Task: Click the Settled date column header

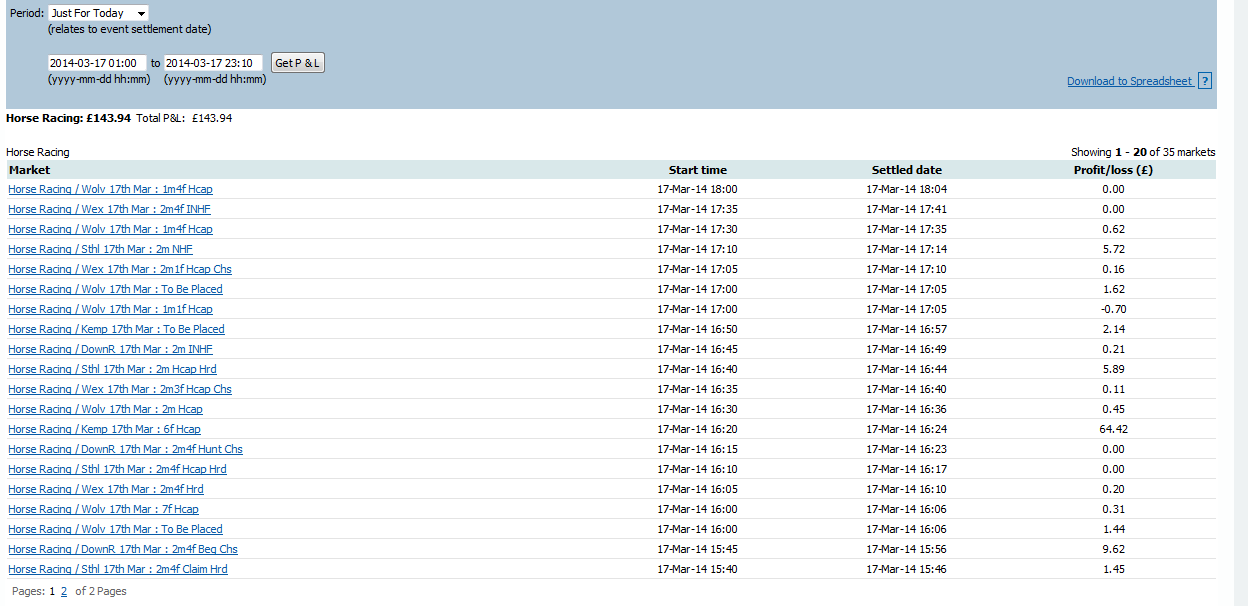Action: (x=907, y=170)
